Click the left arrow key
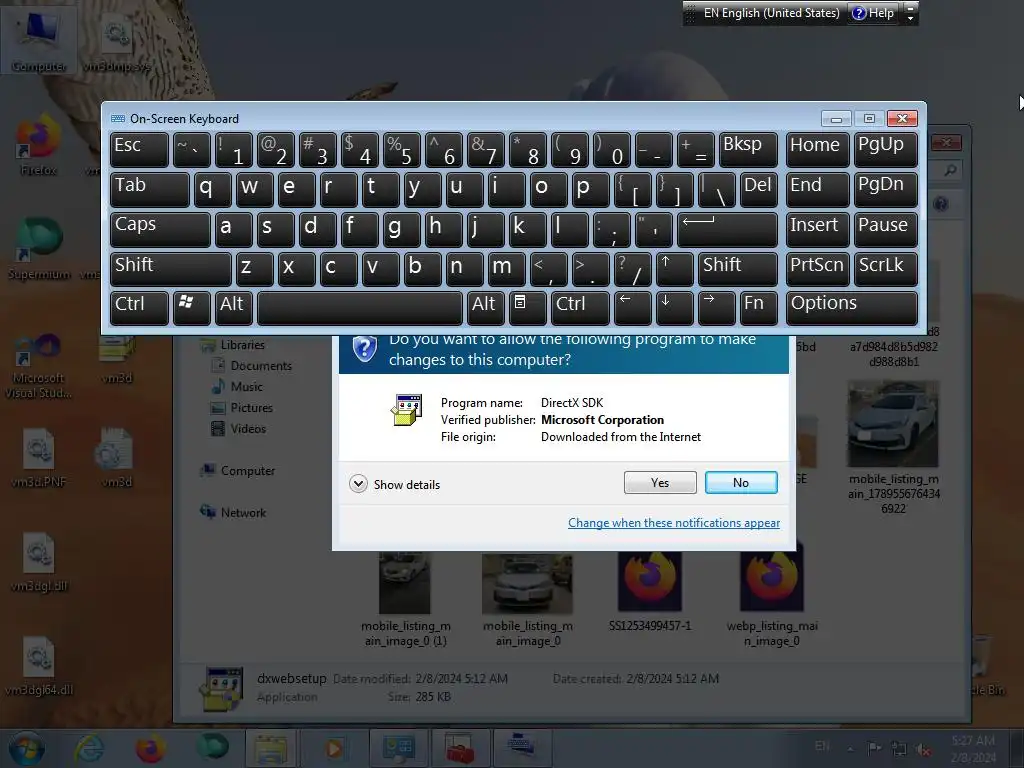Screen dimensions: 1024x768 (x=632, y=308)
